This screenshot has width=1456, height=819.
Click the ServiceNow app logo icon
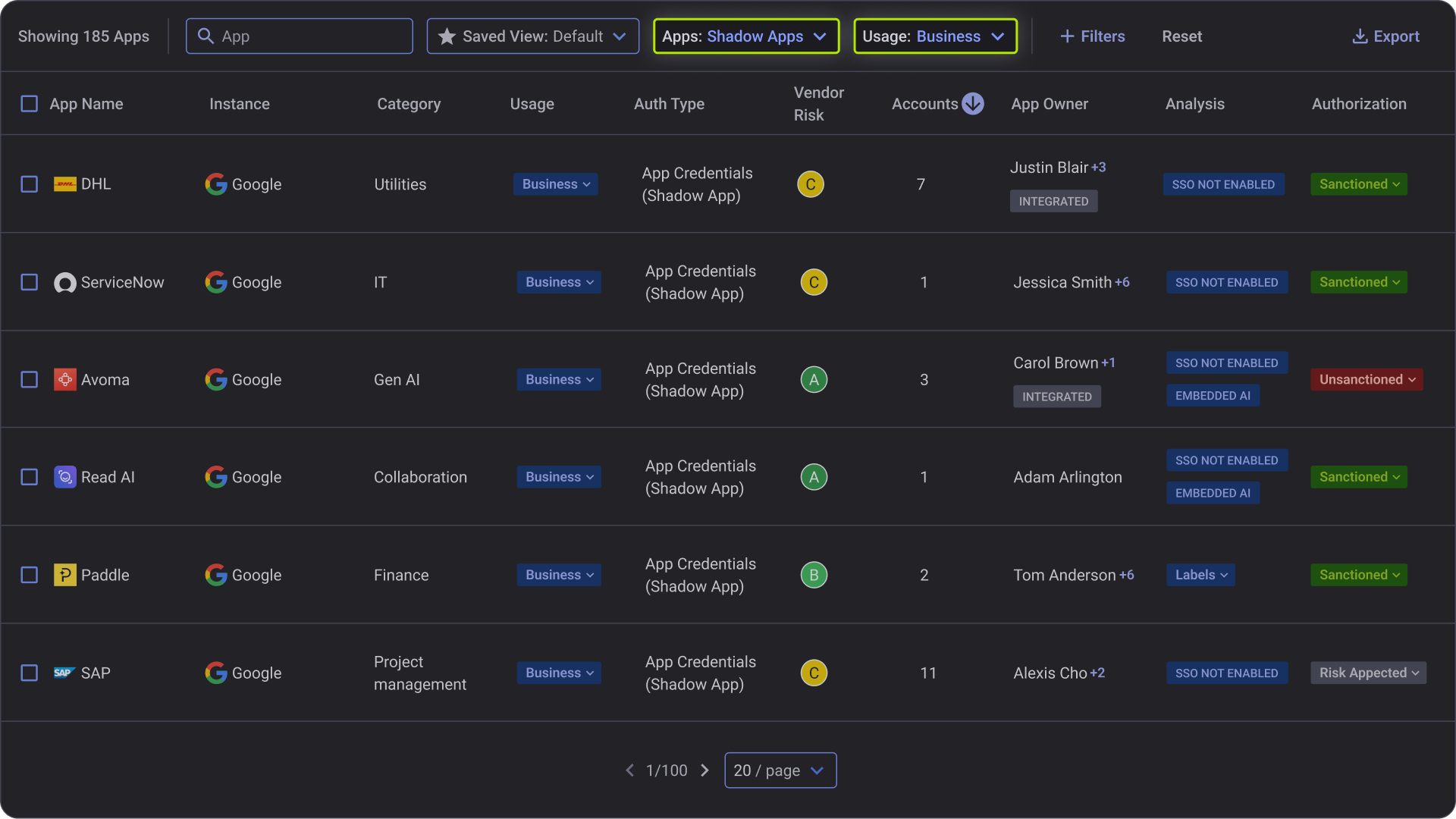coord(65,283)
